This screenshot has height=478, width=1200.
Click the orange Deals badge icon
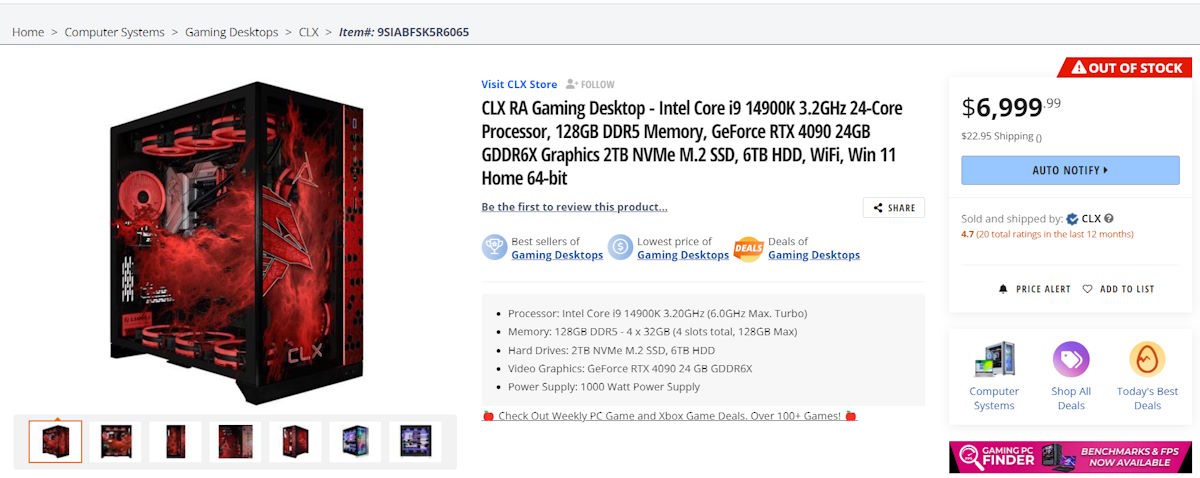coord(748,248)
